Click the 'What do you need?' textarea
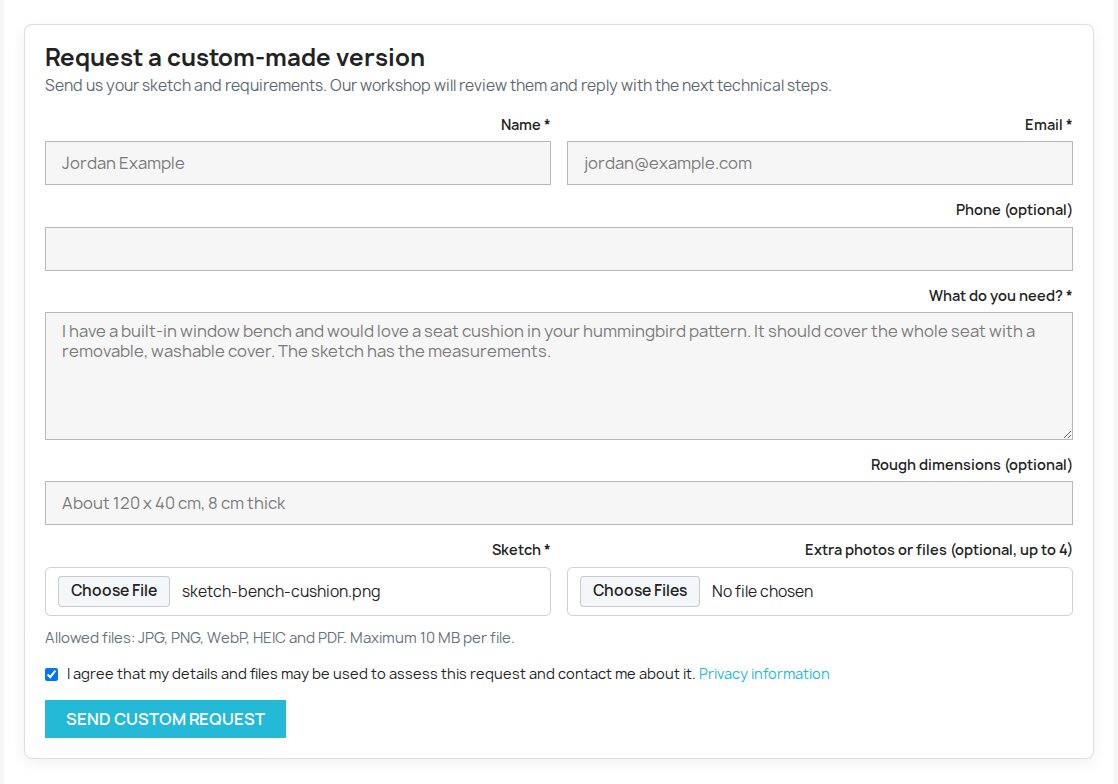The image size is (1118, 784). 558,376
